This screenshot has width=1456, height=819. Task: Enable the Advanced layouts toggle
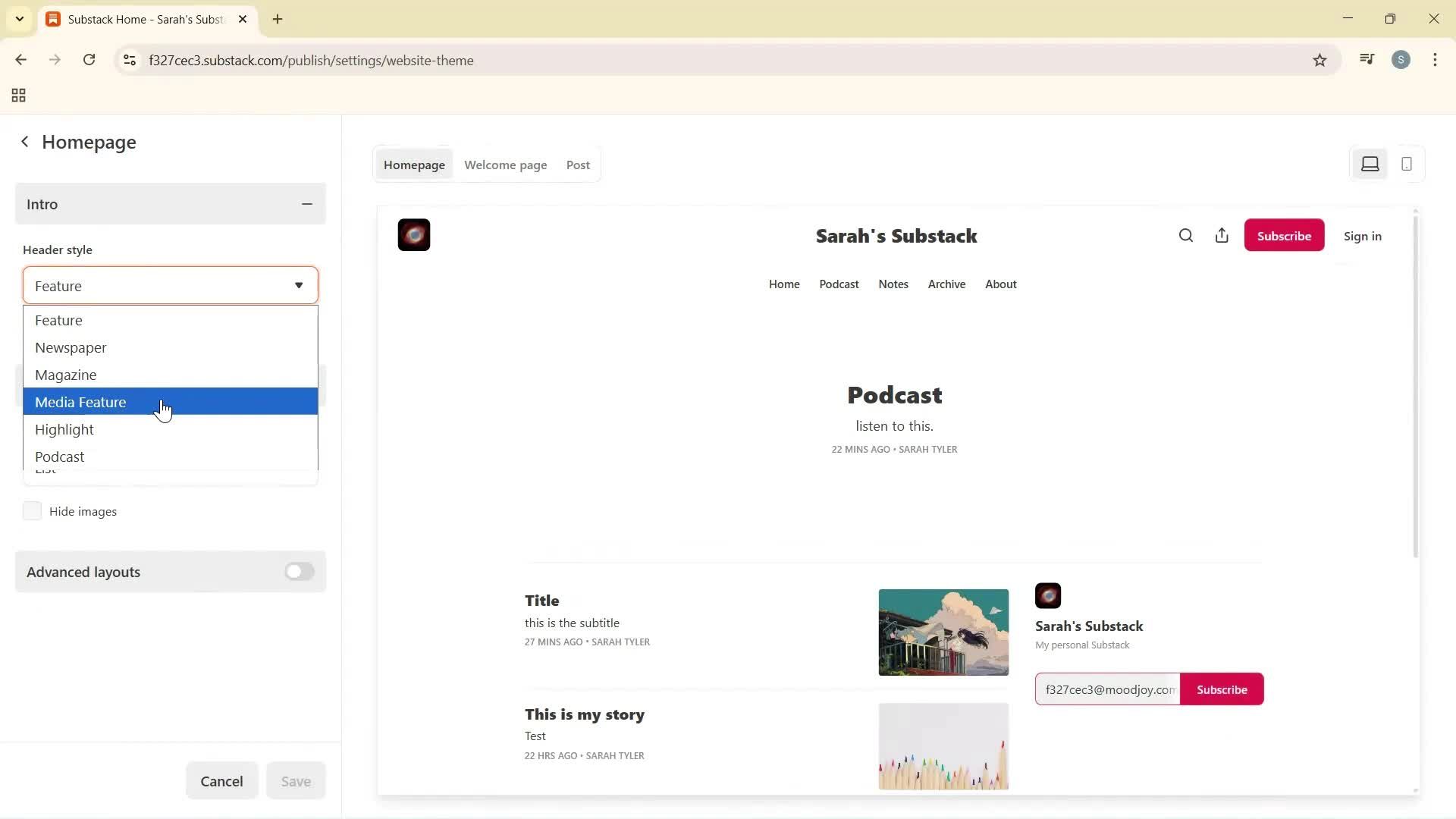[299, 572]
